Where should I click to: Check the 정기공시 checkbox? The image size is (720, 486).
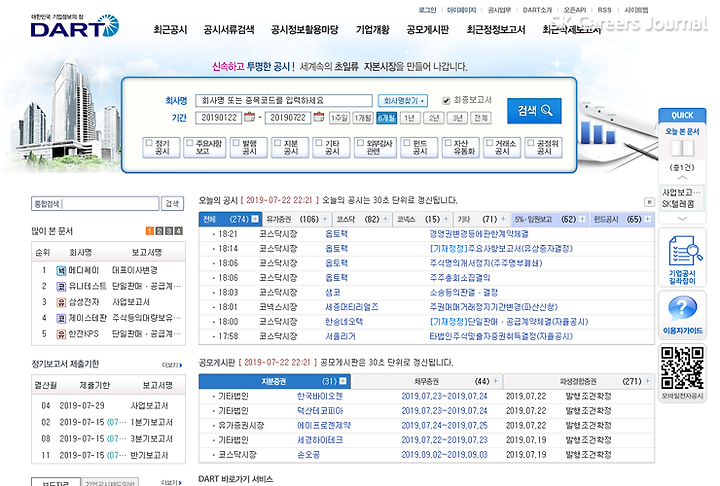click(149, 143)
